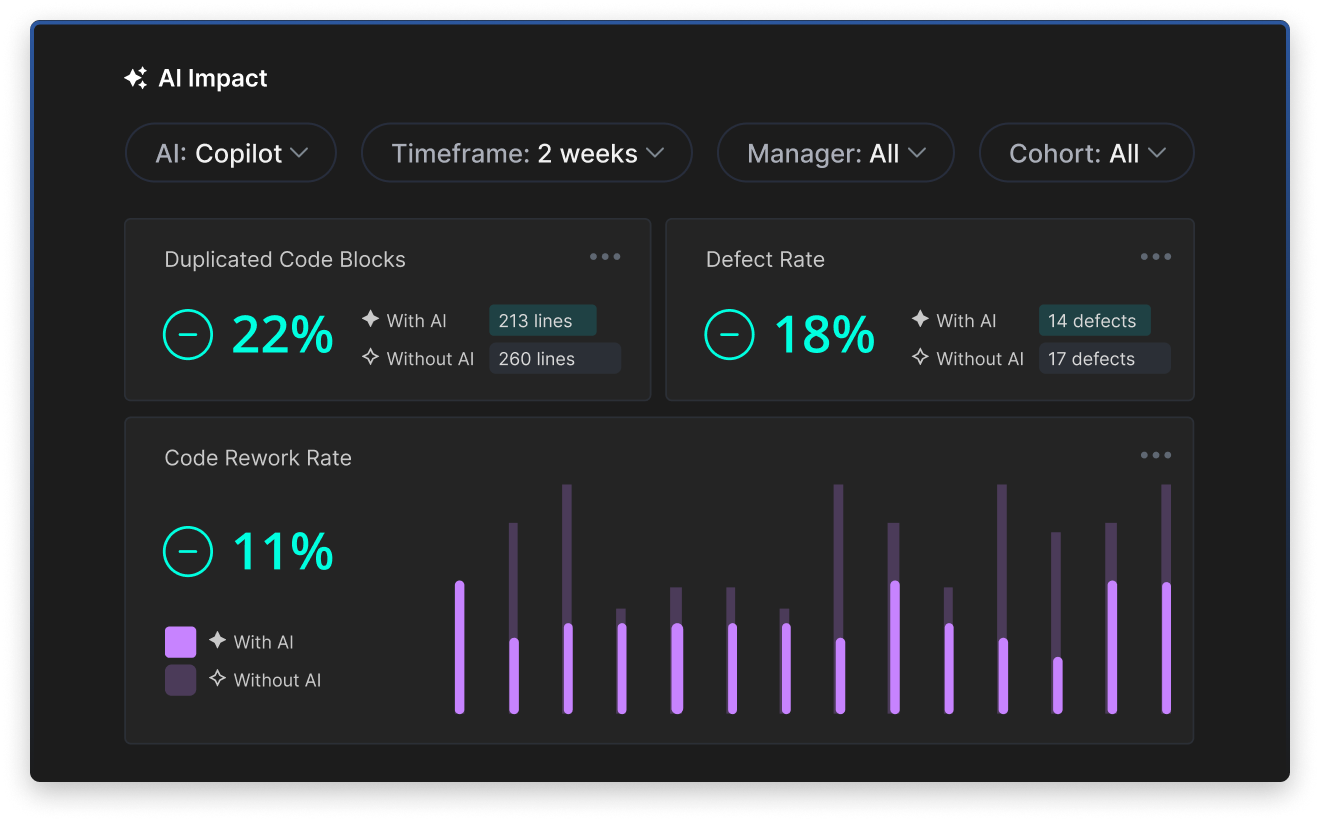1320x822 pixels.
Task: Click the AI Impact sparkle icon
Action: tap(135, 79)
